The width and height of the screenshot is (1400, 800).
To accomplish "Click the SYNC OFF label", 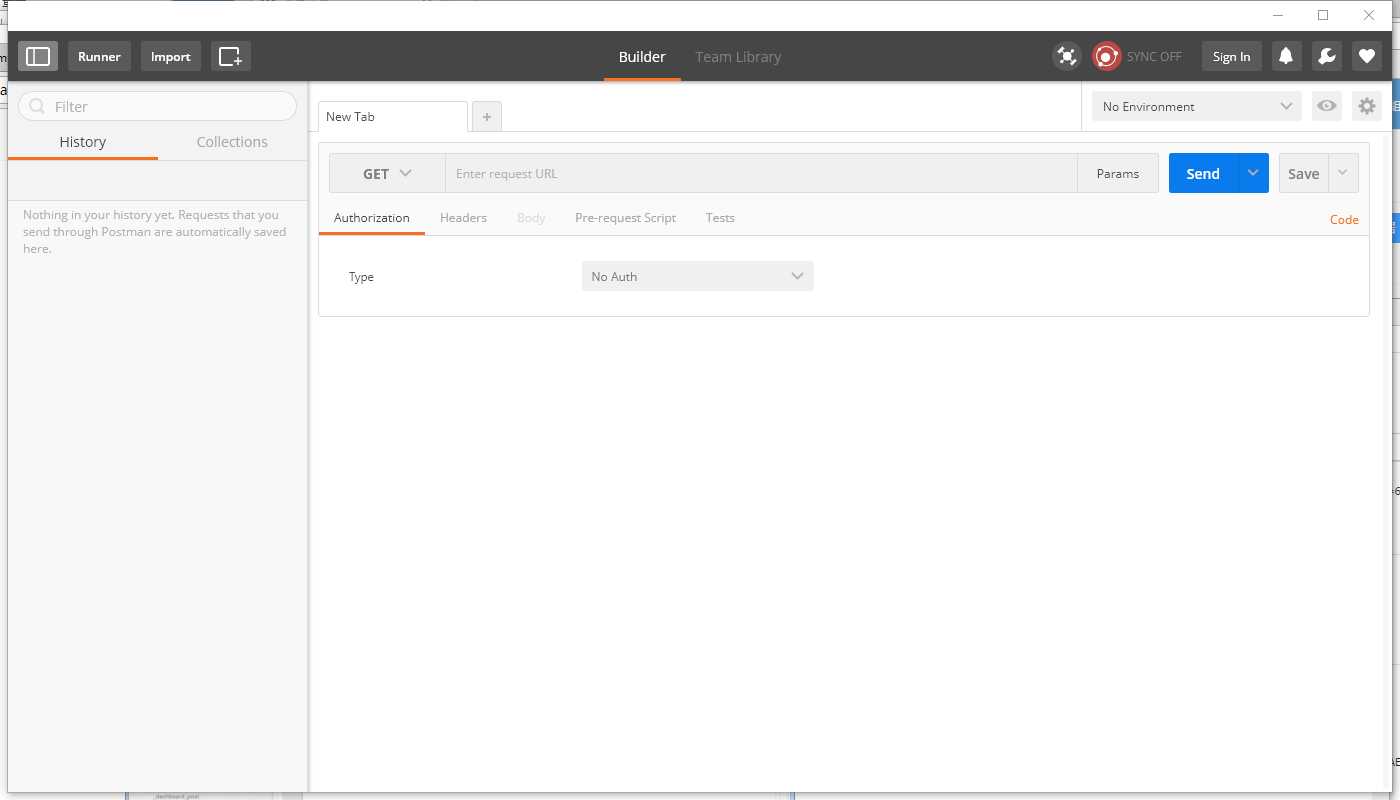I will point(1154,57).
